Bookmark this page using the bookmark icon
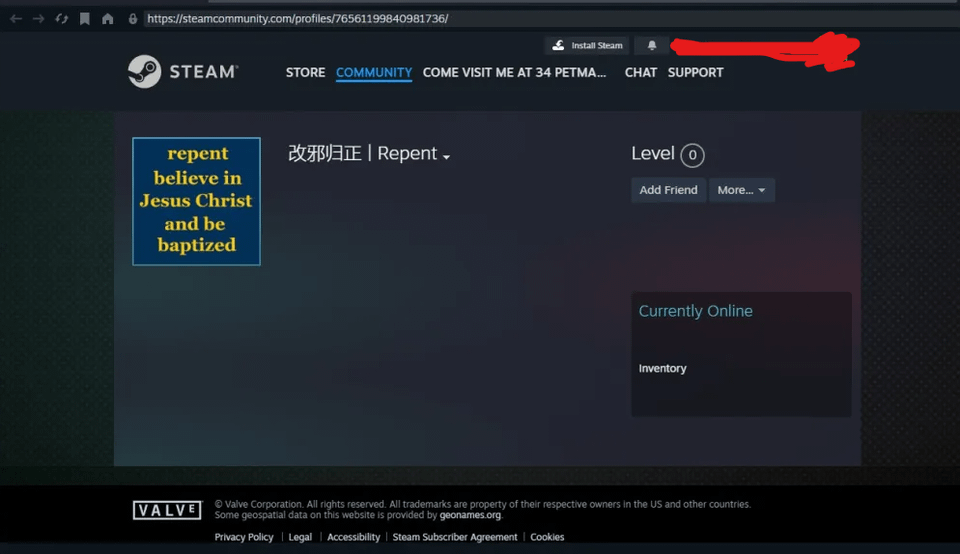 click(84, 19)
